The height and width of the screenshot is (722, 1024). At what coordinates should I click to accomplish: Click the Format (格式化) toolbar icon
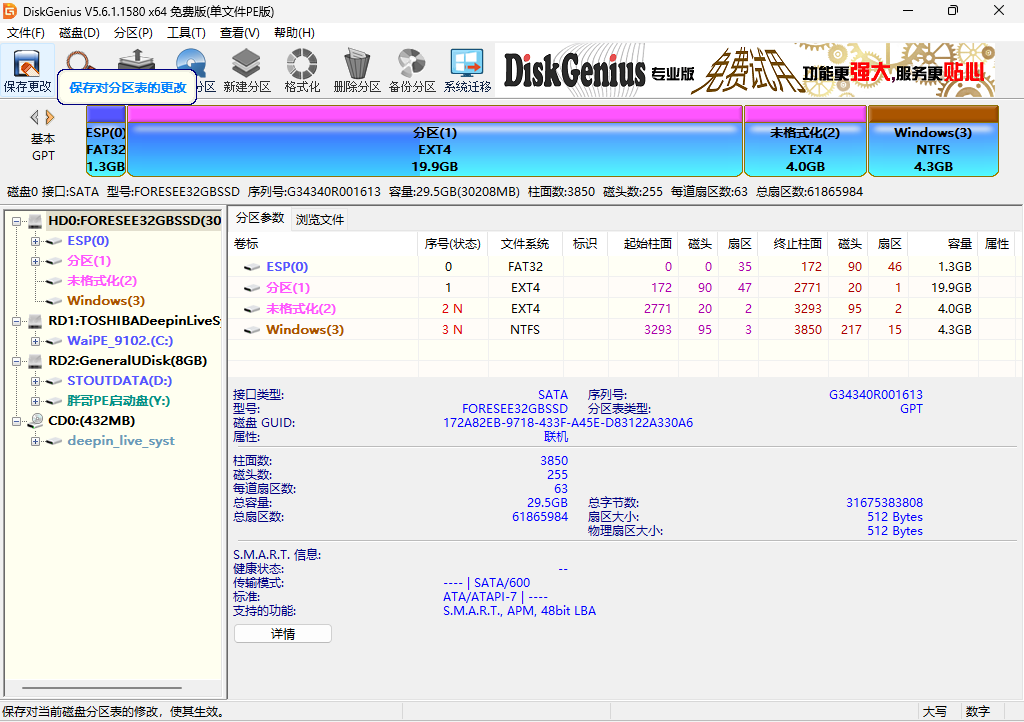coord(302,71)
